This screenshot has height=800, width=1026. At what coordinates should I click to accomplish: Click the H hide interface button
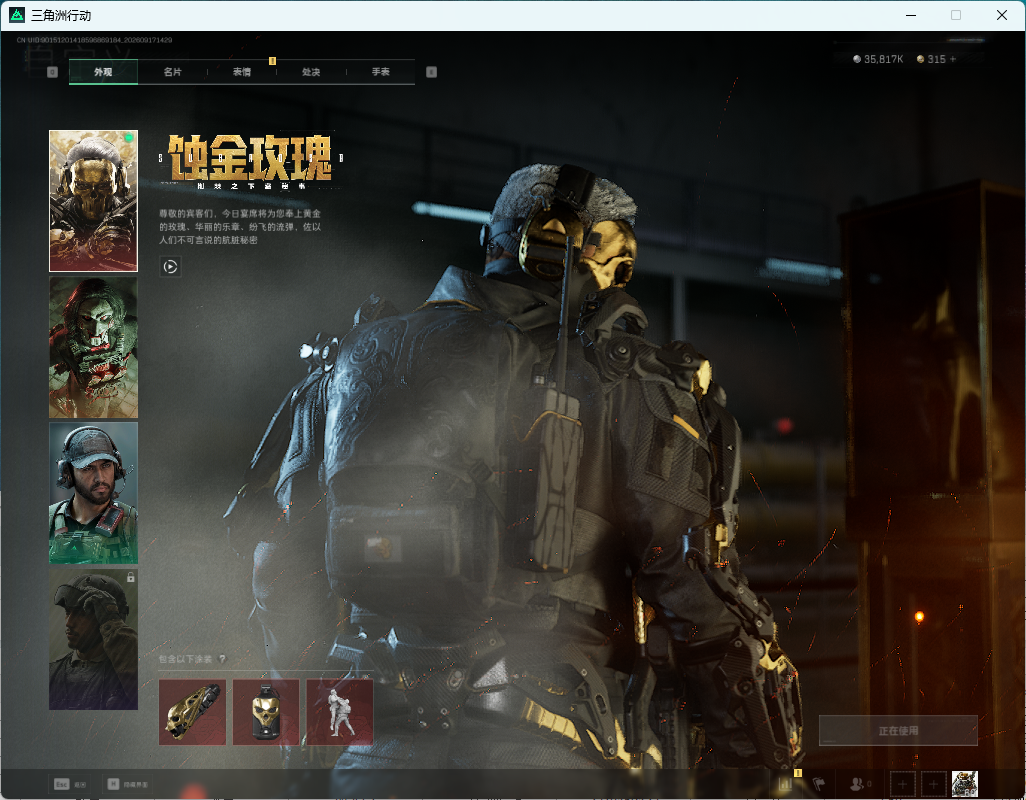coord(128,784)
